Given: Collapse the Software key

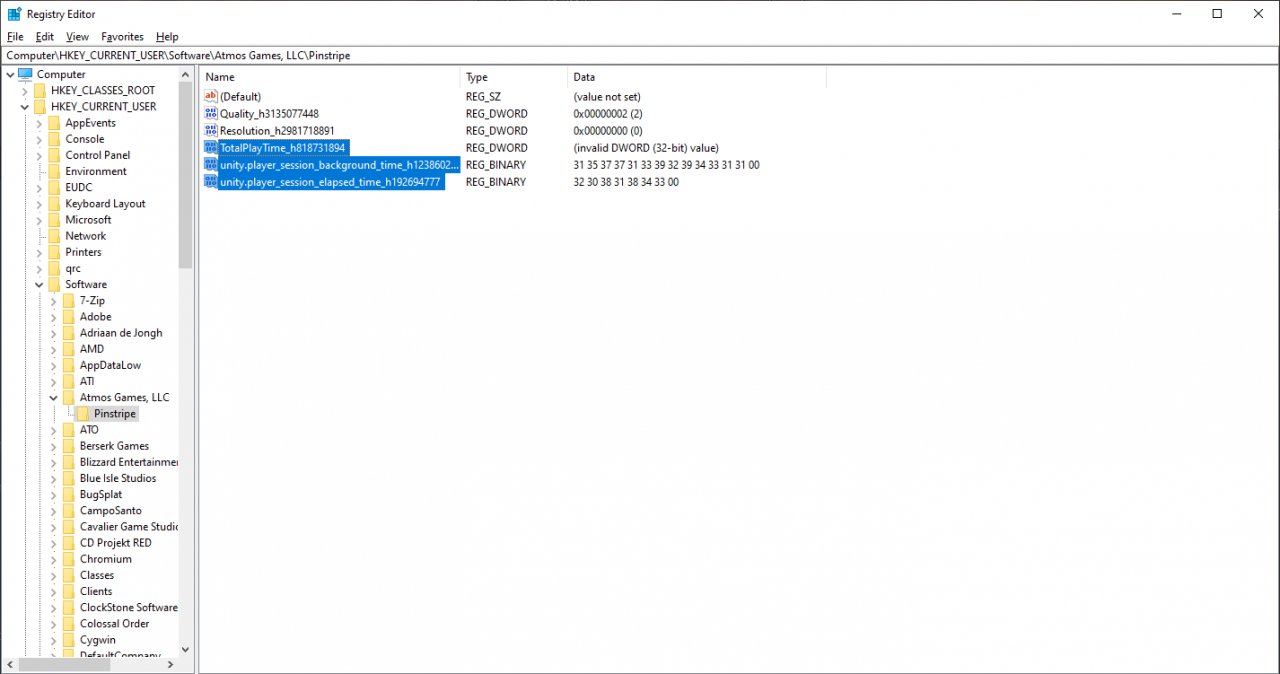Looking at the screenshot, I should point(40,285).
